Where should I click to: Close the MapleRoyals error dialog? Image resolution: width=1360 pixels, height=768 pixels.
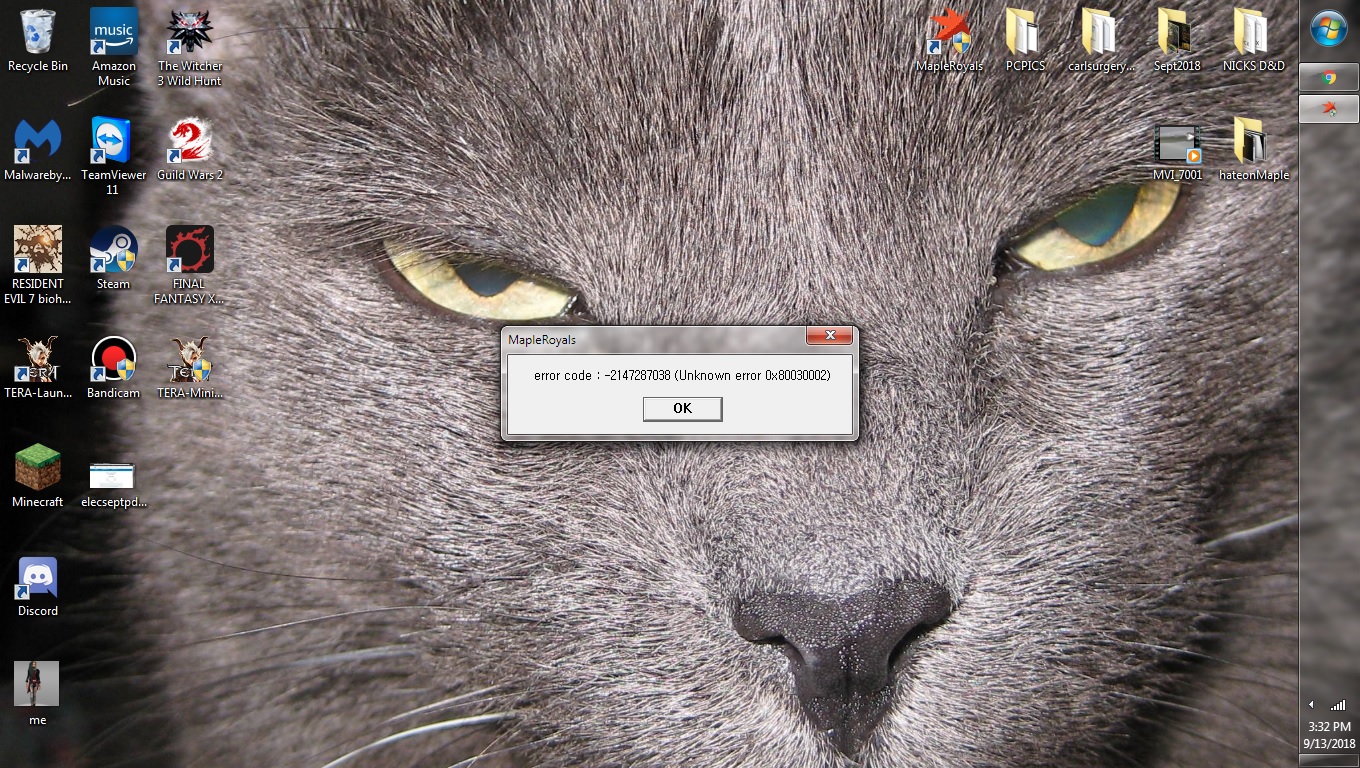829,336
